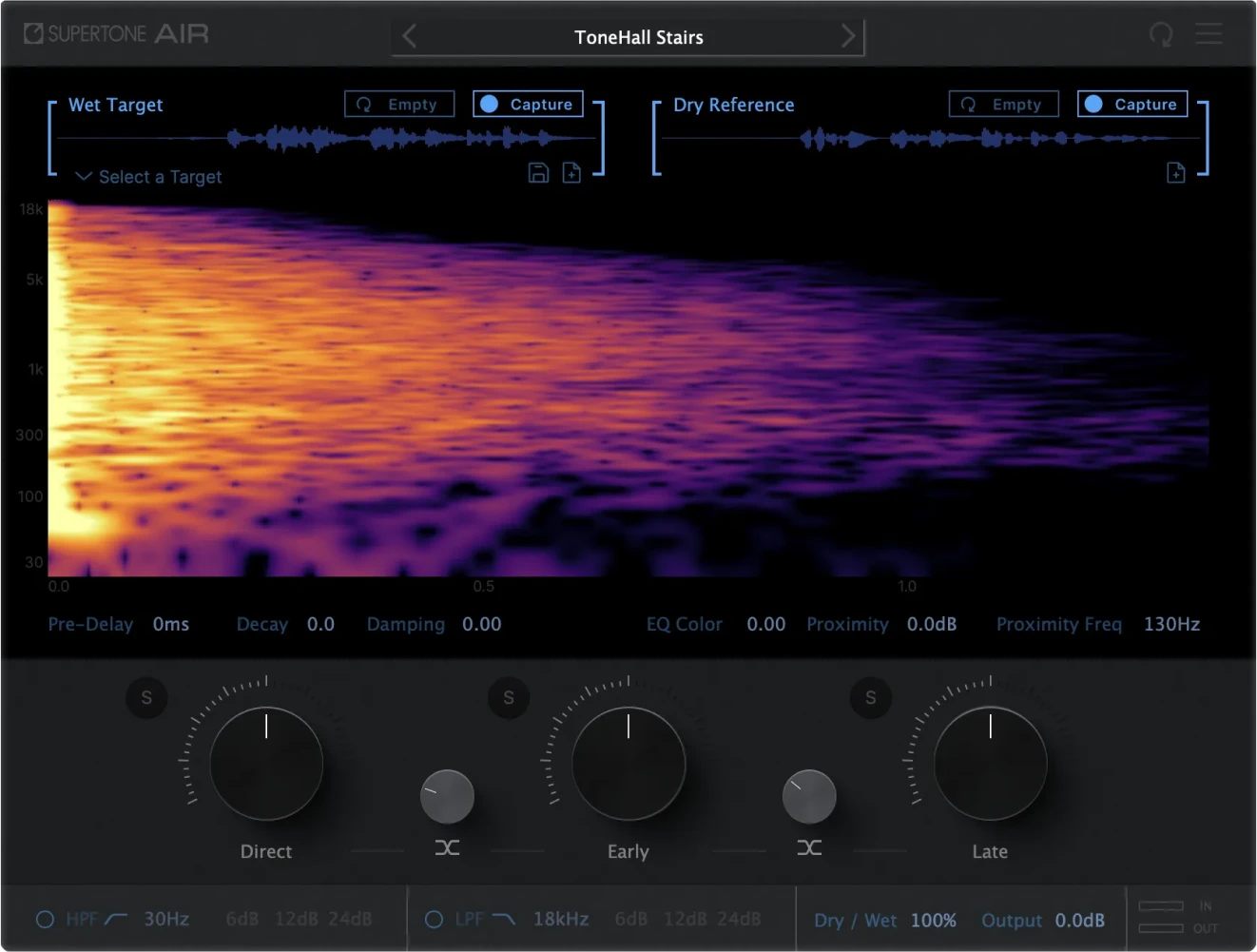Screen dimensions: 1257x952
Task: Open the hamburger menu
Action: pos(1209,34)
